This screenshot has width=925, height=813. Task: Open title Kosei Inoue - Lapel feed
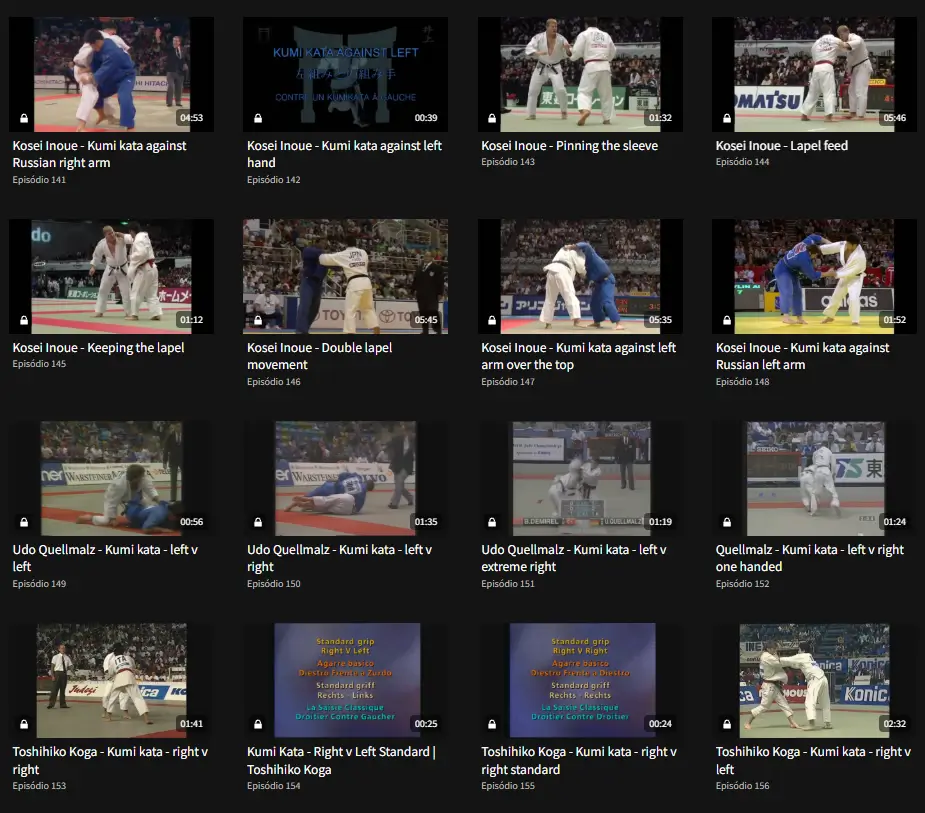(782, 146)
